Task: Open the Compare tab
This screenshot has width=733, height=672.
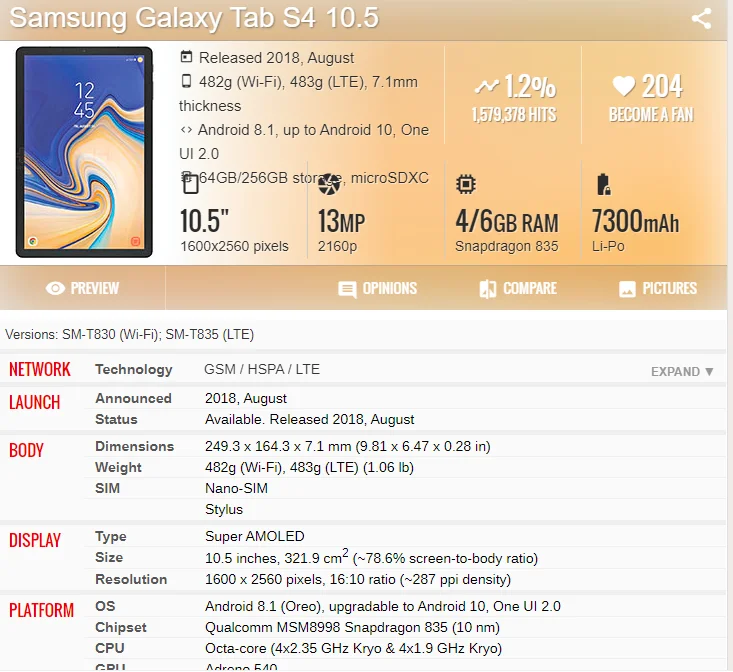Action: [x=518, y=288]
